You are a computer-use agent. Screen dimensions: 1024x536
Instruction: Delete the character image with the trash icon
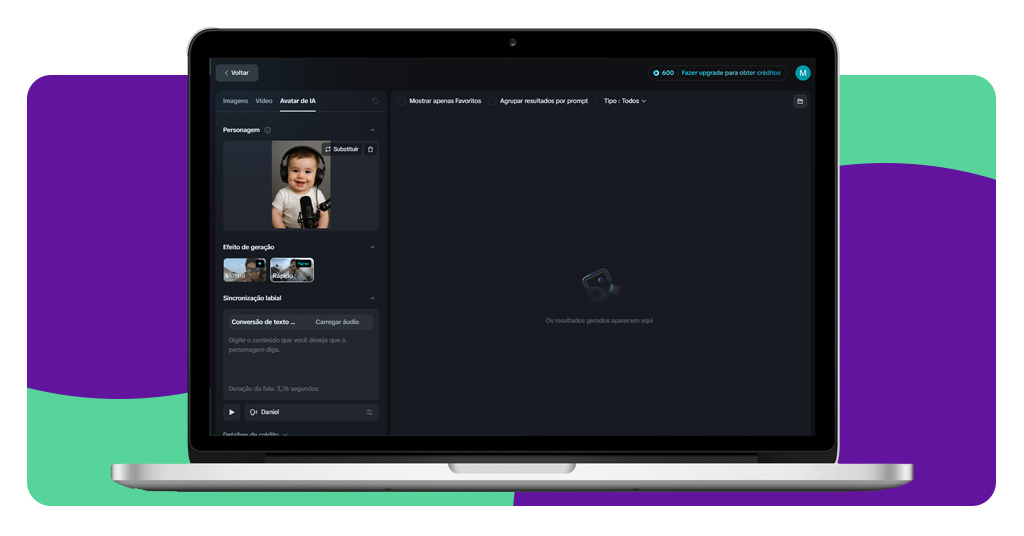click(370, 150)
